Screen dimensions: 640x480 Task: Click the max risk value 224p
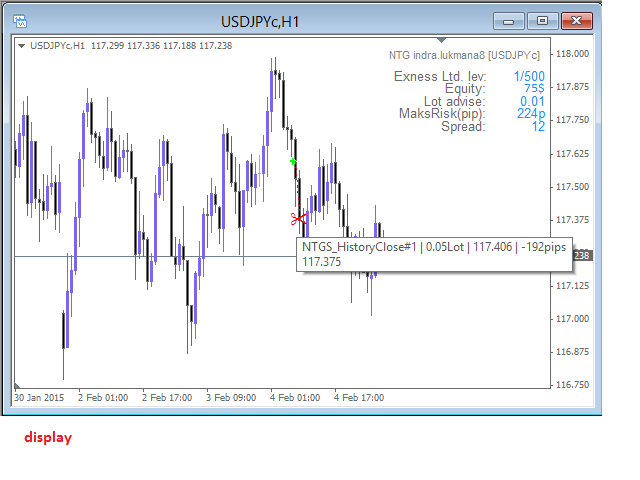pyautogui.click(x=531, y=113)
